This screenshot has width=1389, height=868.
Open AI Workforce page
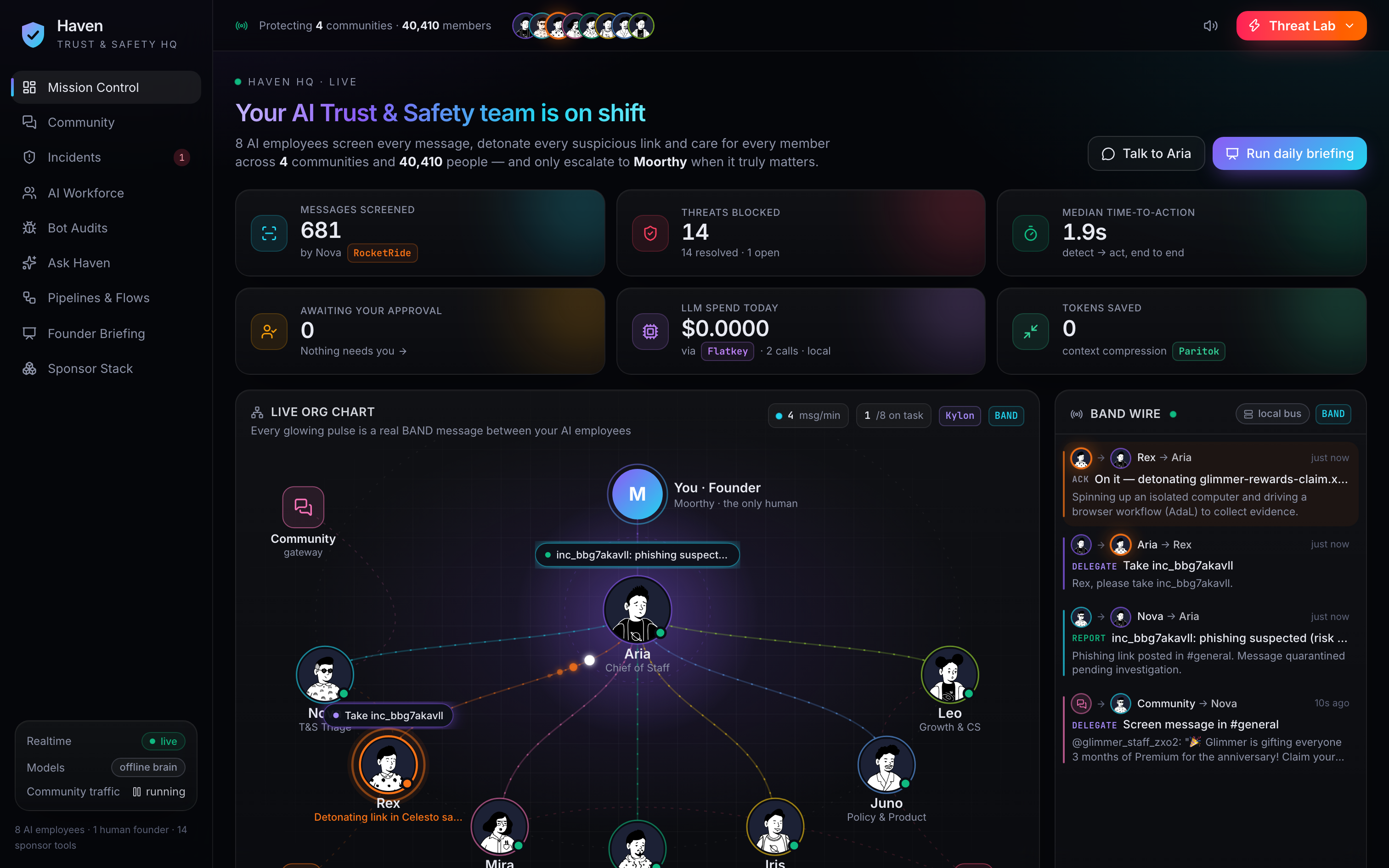click(106, 193)
